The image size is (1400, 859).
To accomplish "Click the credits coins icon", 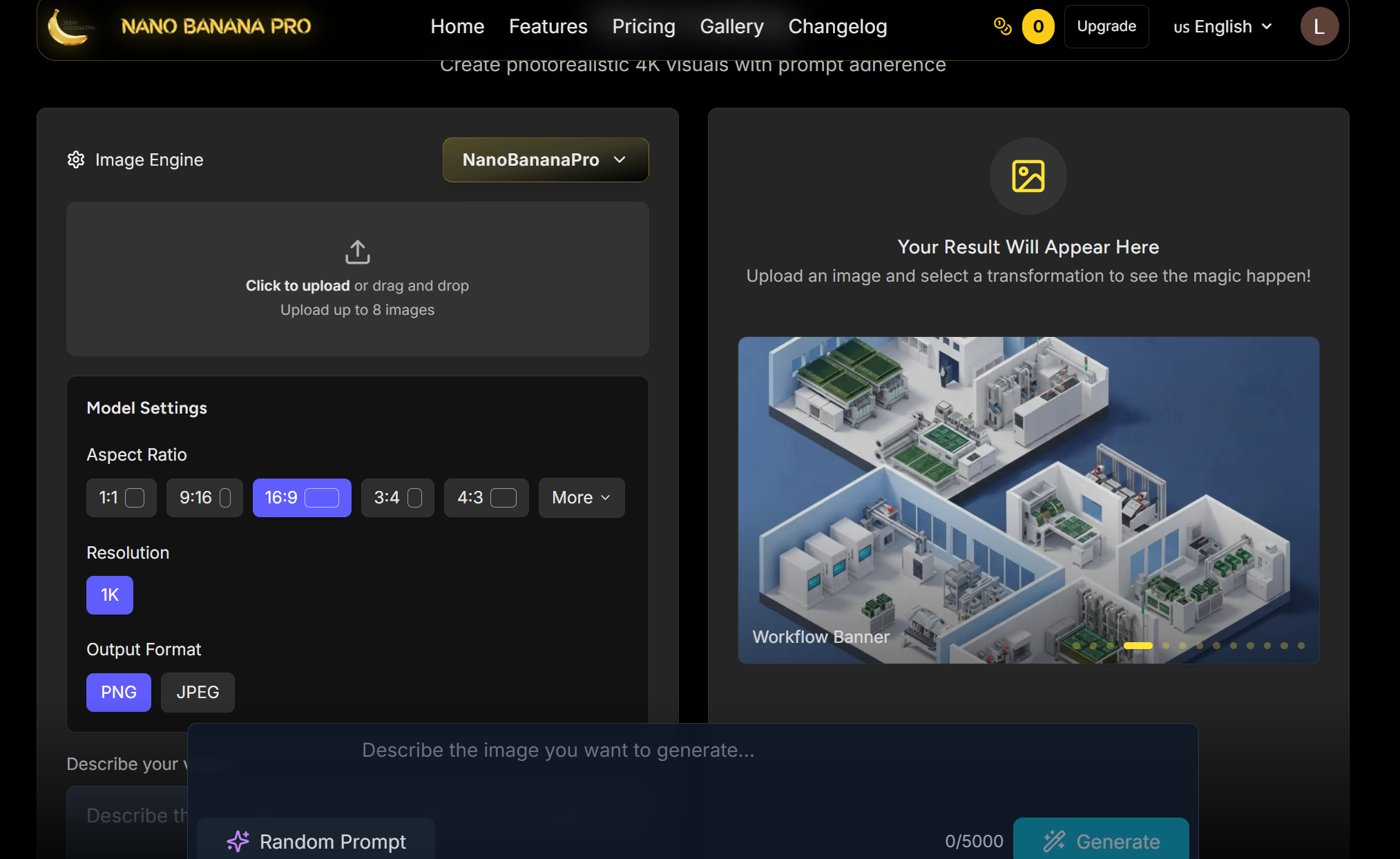I will click(1002, 26).
